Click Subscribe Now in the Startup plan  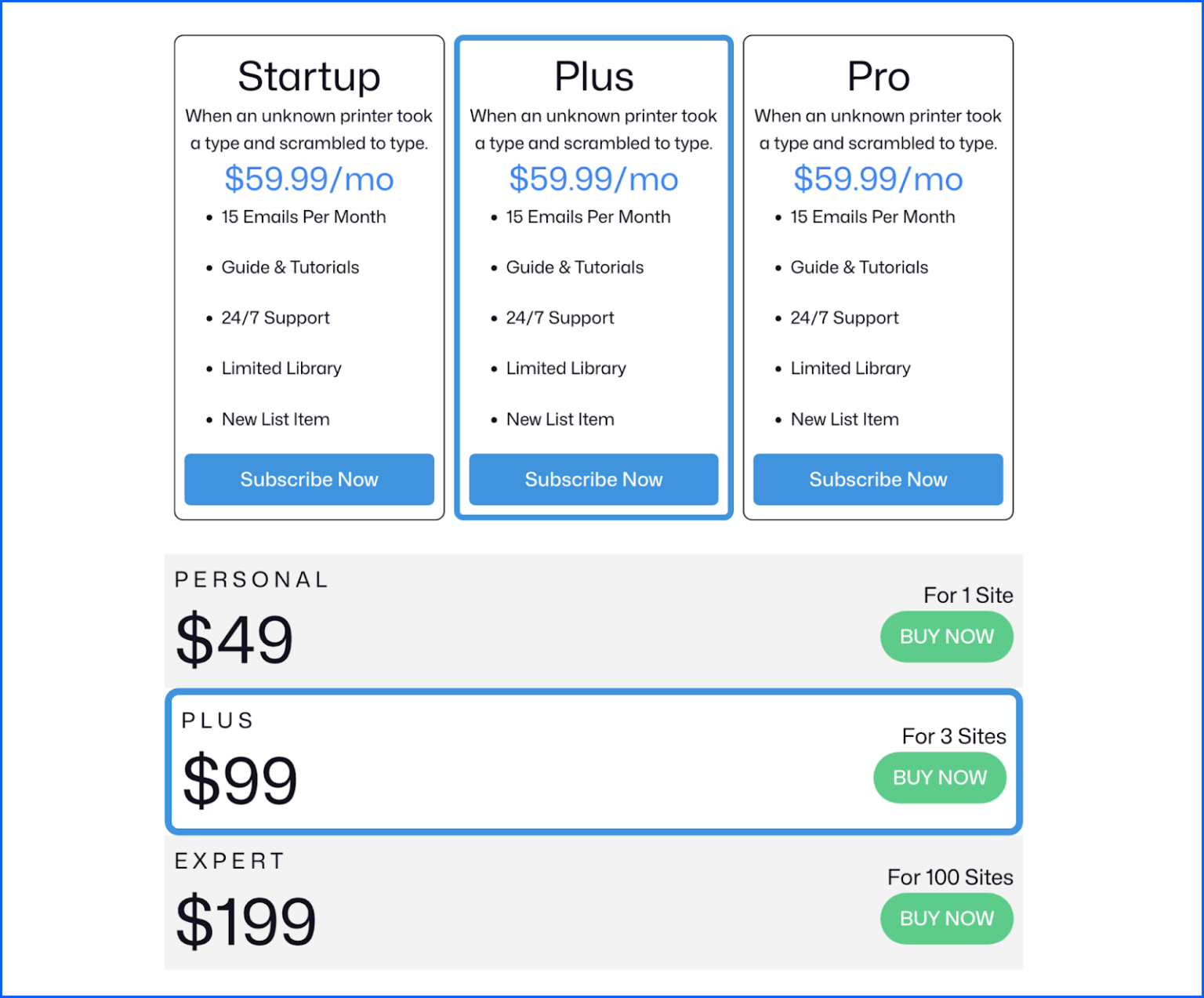[x=309, y=479]
